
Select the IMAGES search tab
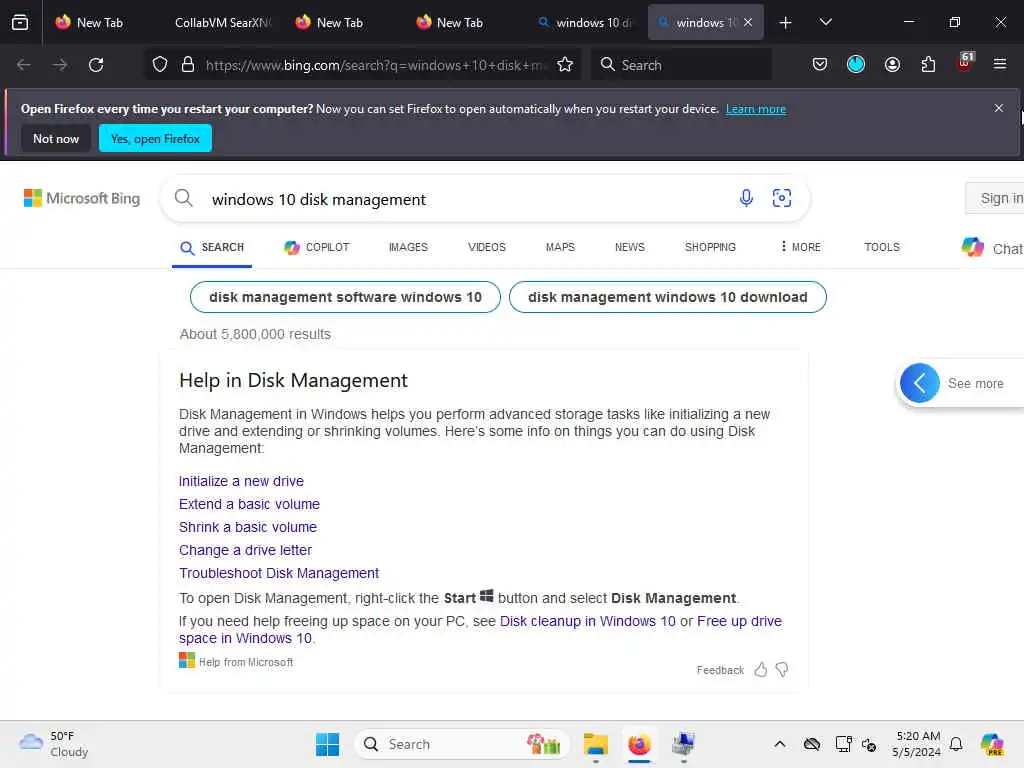[408, 247]
